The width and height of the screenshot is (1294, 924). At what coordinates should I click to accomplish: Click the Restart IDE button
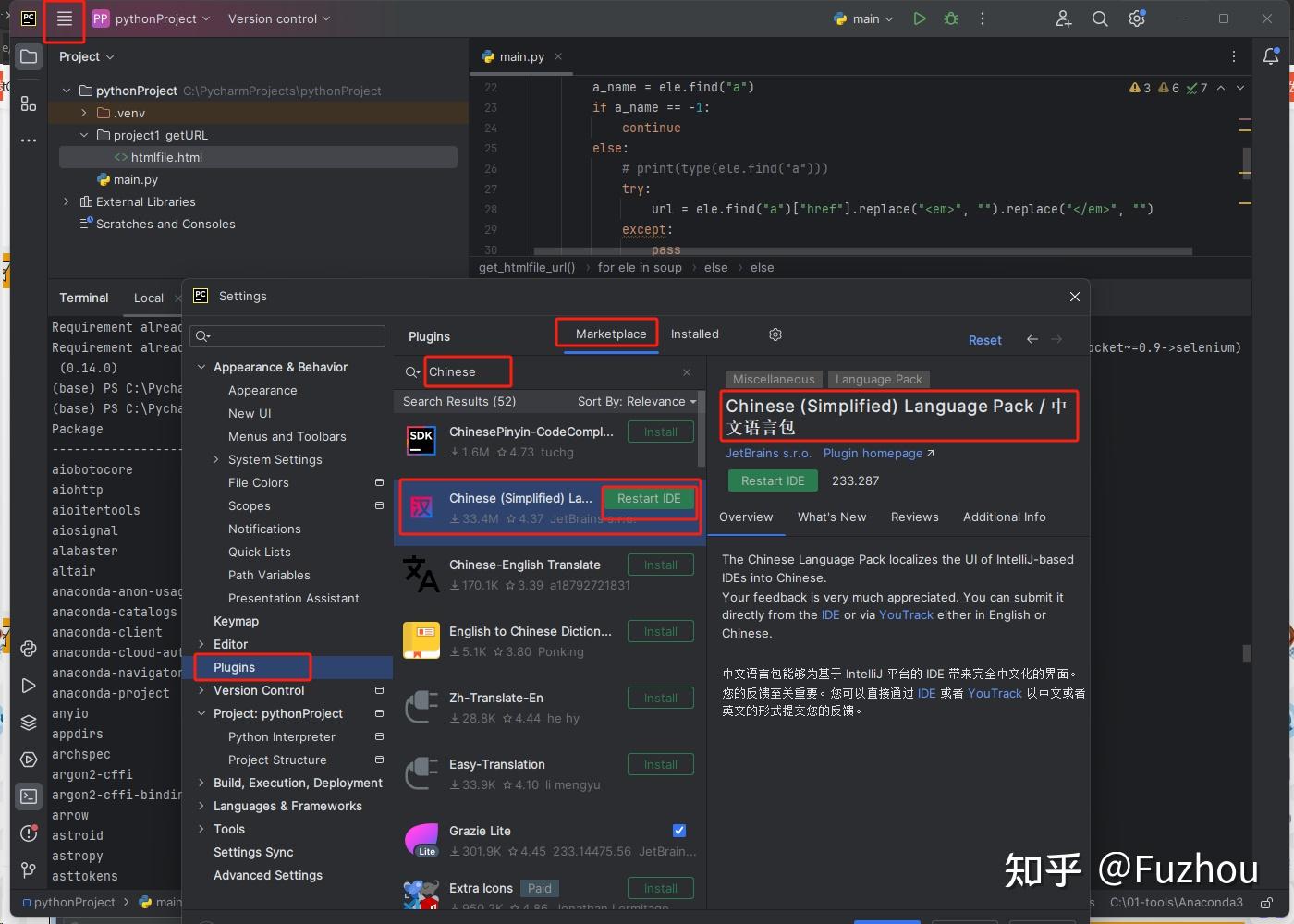(648, 499)
